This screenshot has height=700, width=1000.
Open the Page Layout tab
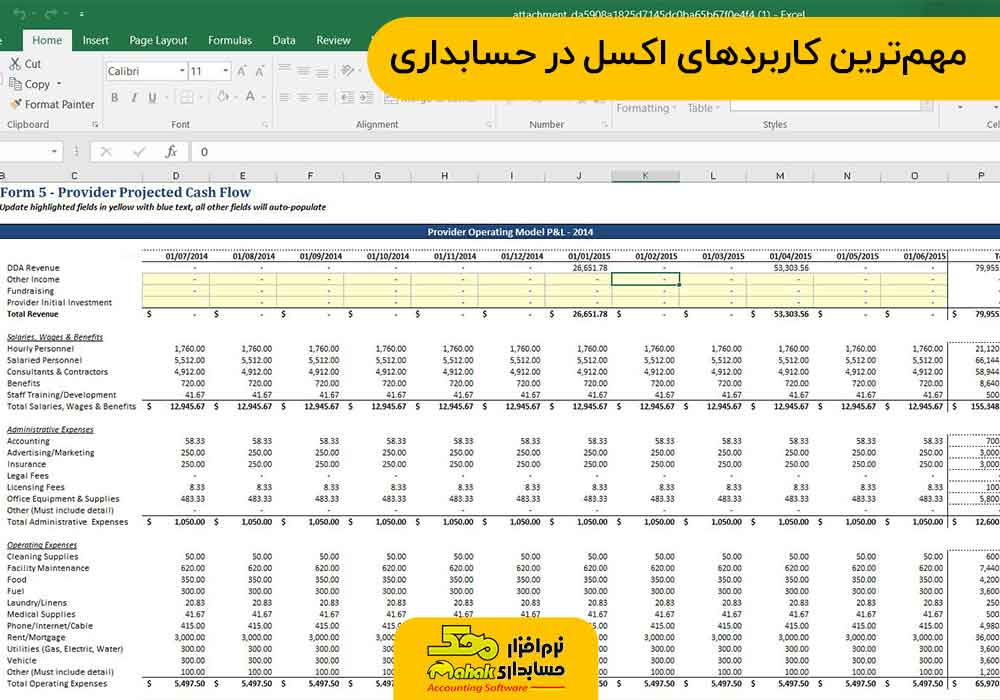(158, 40)
